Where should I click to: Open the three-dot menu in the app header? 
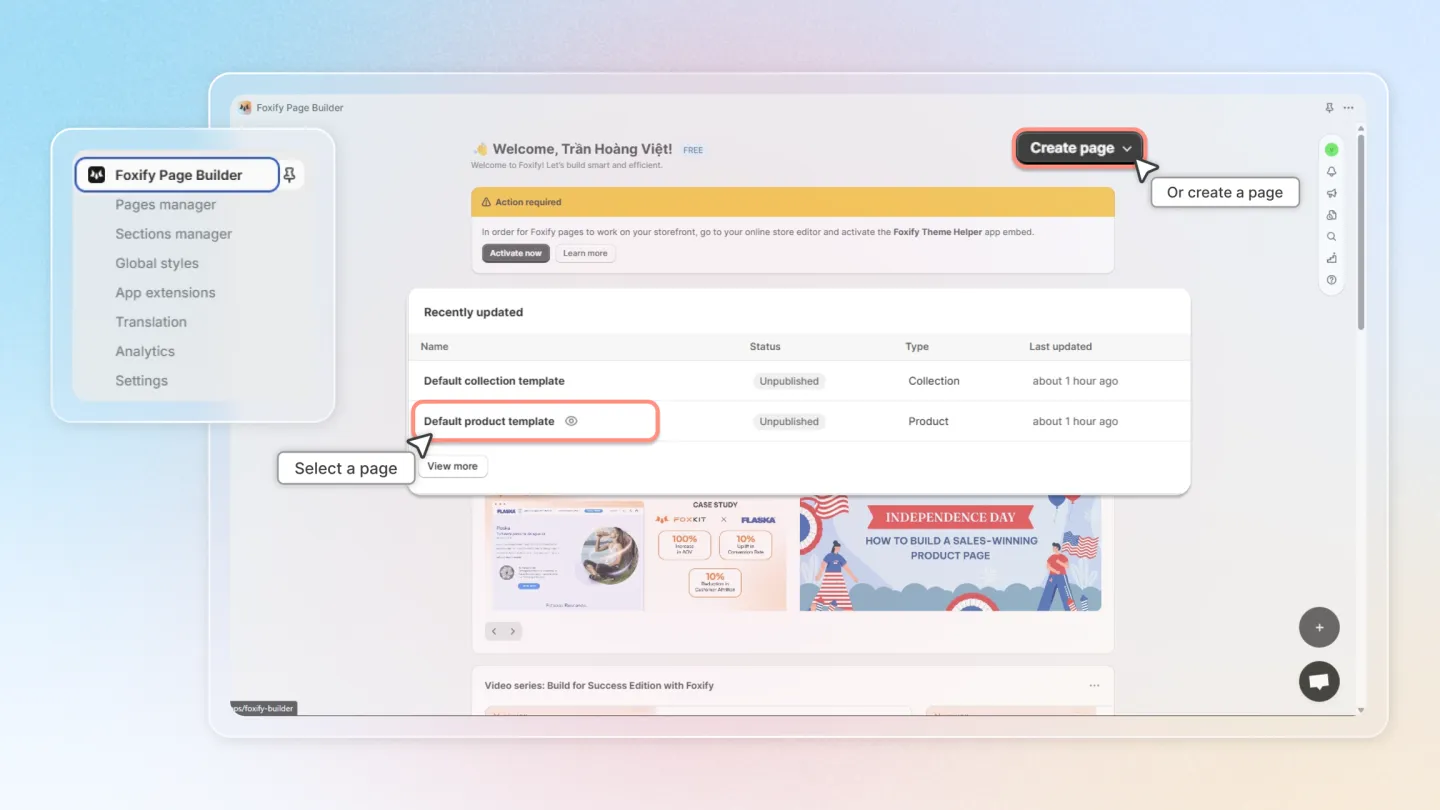tap(1348, 108)
